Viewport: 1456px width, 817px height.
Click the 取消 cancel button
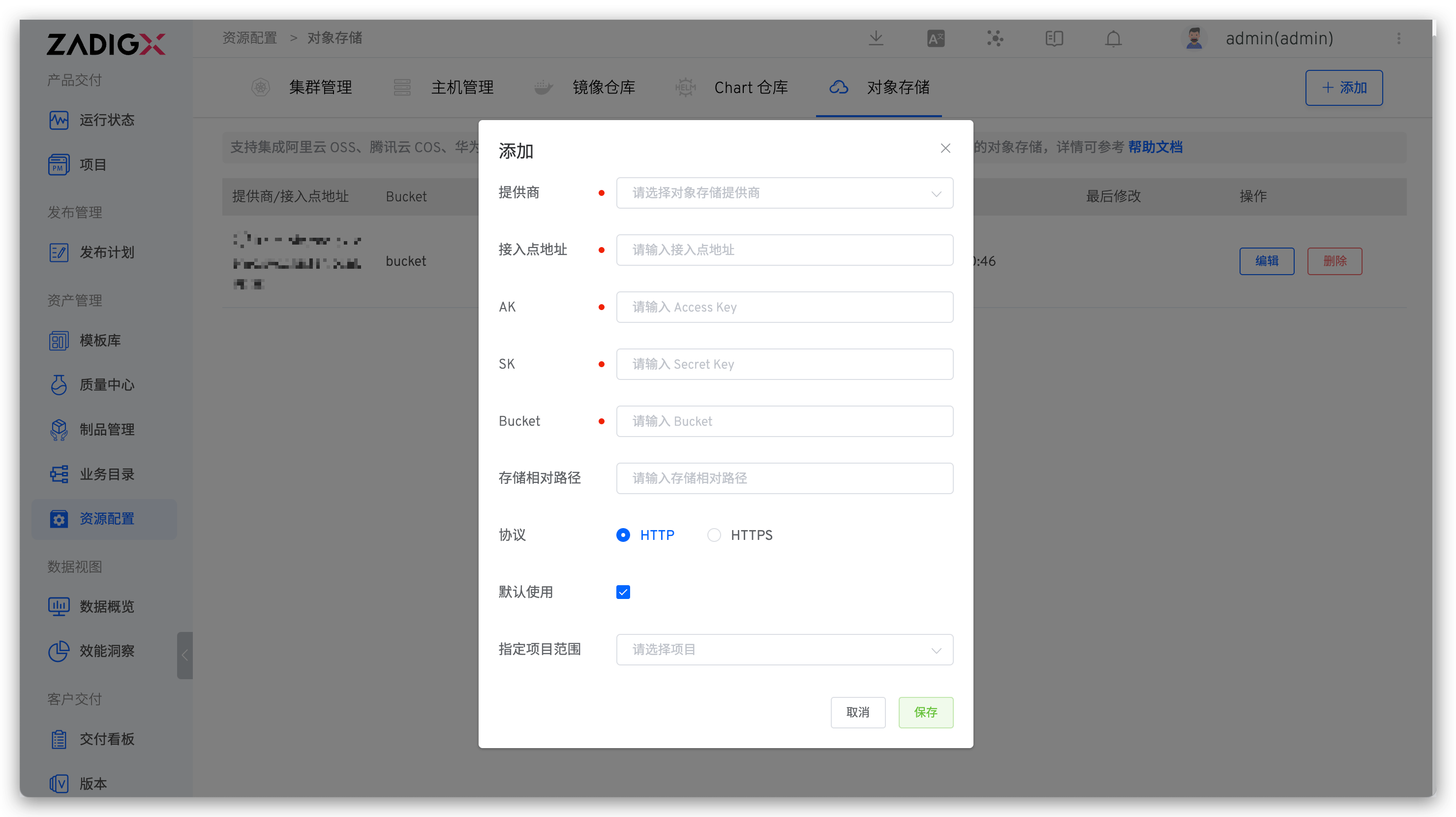[857, 712]
